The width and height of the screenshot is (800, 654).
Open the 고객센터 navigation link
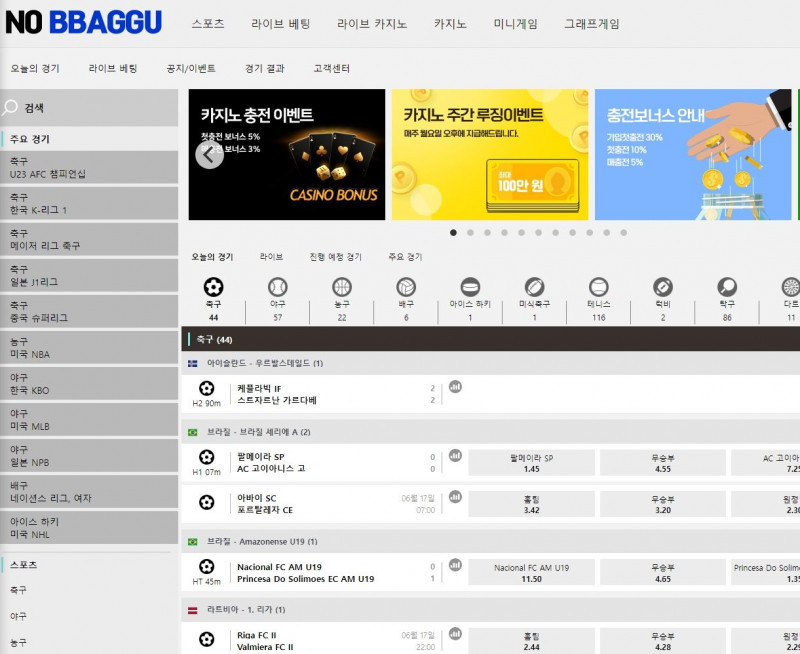(x=331, y=69)
